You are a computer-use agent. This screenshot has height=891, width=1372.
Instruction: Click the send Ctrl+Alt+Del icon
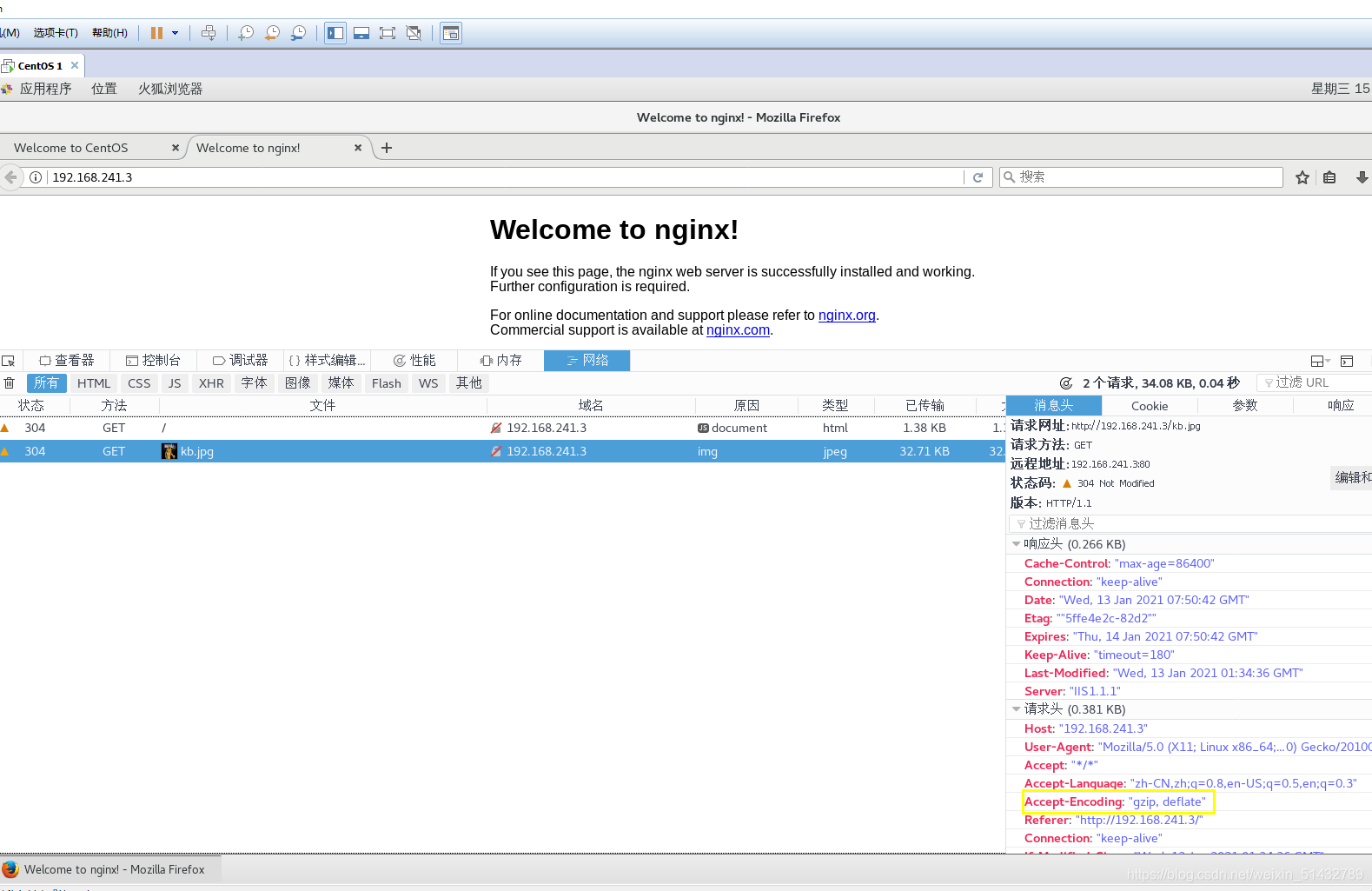[x=209, y=33]
